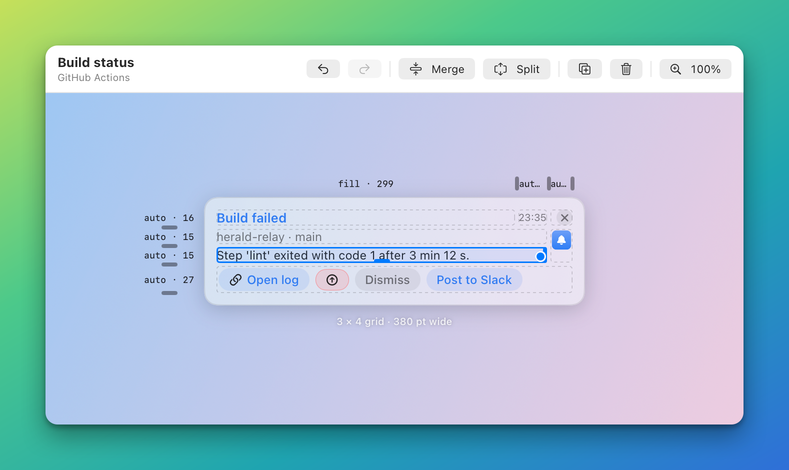This screenshot has width=789, height=470.
Task: Click row divider handle below 'auto · 16'
Action: (x=169, y=227)
